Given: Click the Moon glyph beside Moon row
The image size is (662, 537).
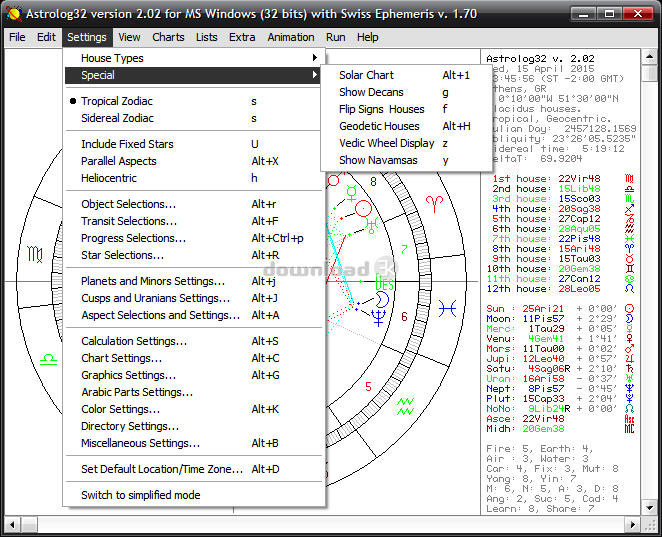Looking at the screenshot, I should [x=629, y=319].
